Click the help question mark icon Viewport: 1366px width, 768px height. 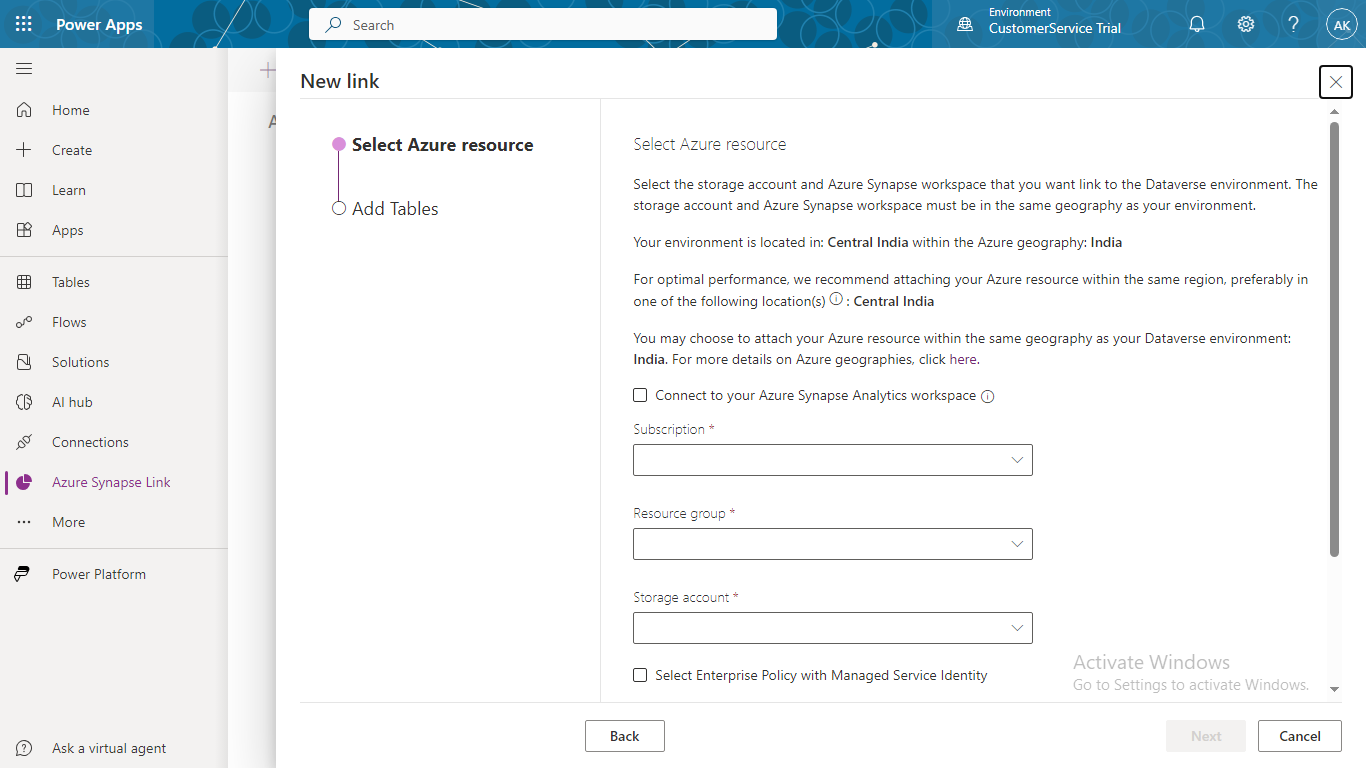tap(1293, 24)
